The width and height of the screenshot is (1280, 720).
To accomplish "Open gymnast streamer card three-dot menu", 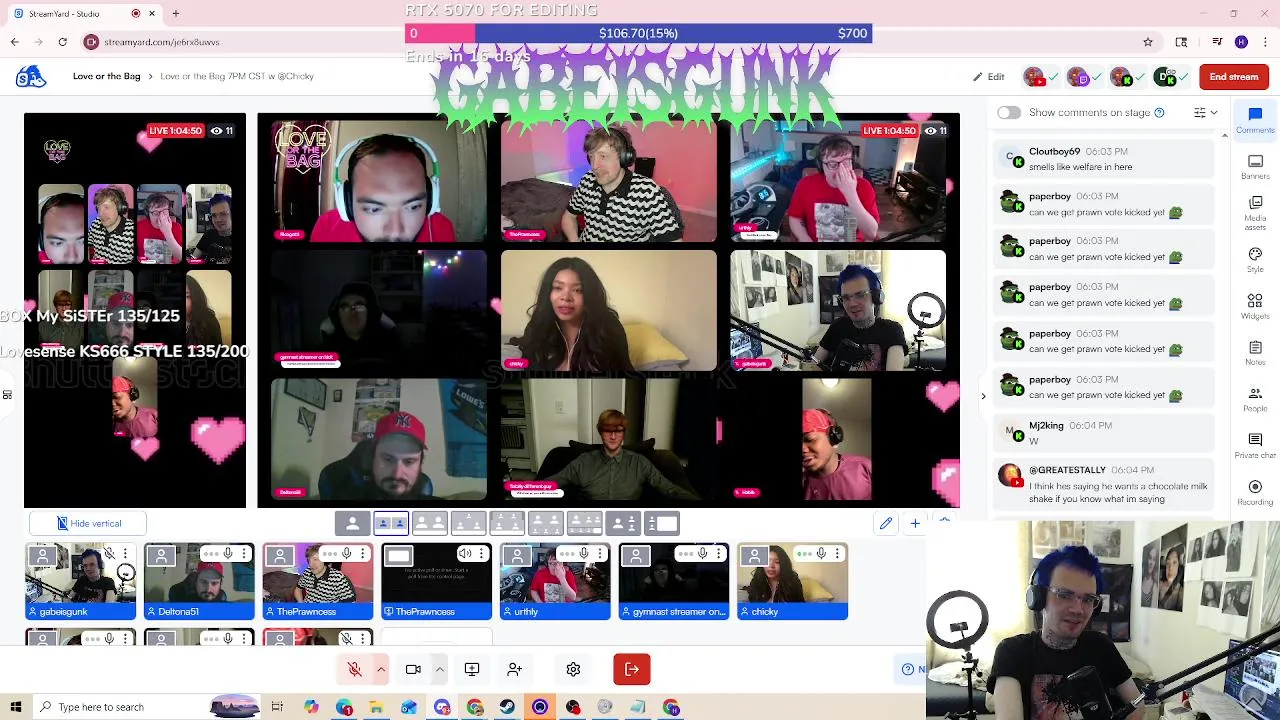I will click(x=719, y=554).
